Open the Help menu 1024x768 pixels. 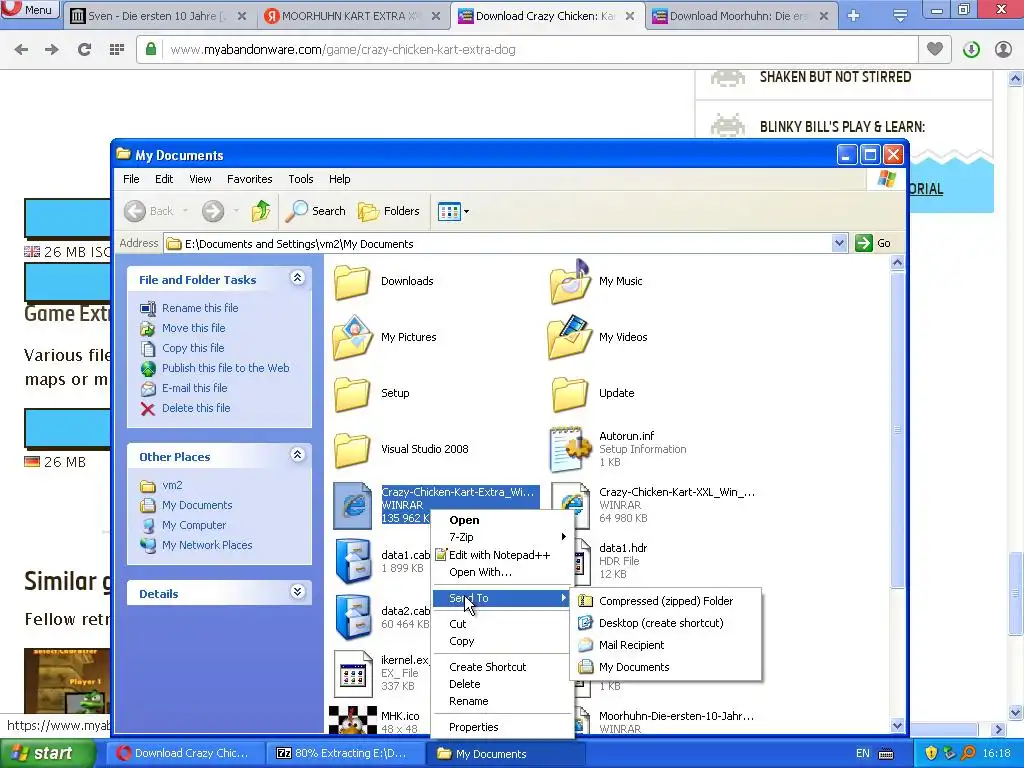339,179
